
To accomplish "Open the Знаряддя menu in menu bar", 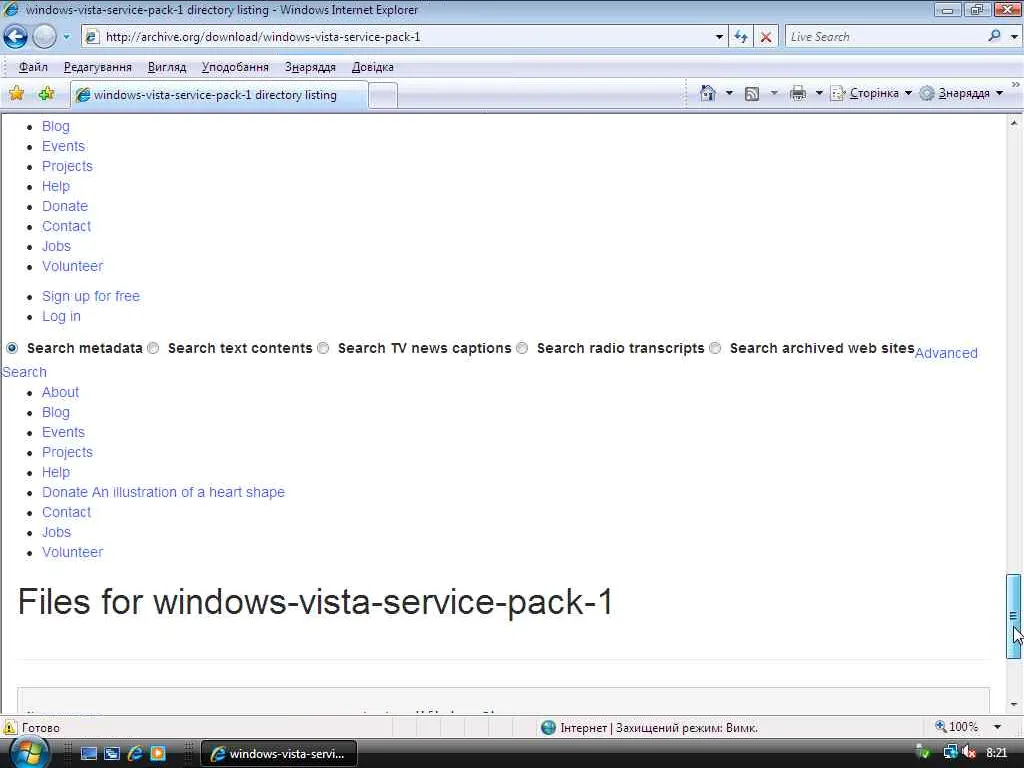I will click(x=310, y=67).
